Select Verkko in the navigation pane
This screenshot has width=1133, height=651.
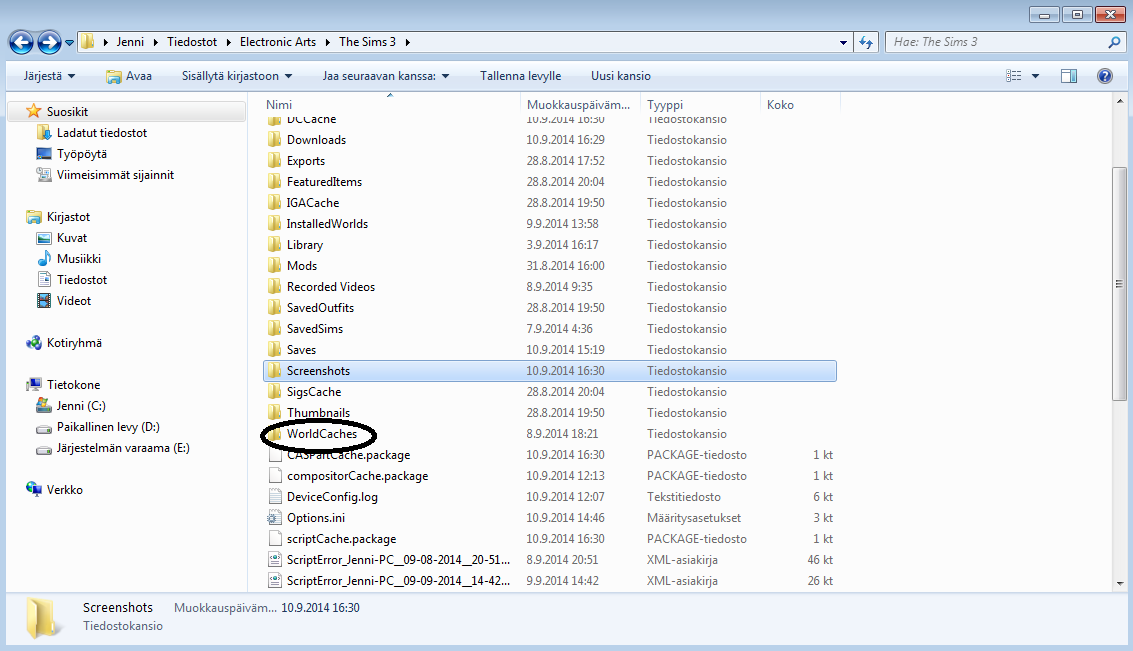64,488
